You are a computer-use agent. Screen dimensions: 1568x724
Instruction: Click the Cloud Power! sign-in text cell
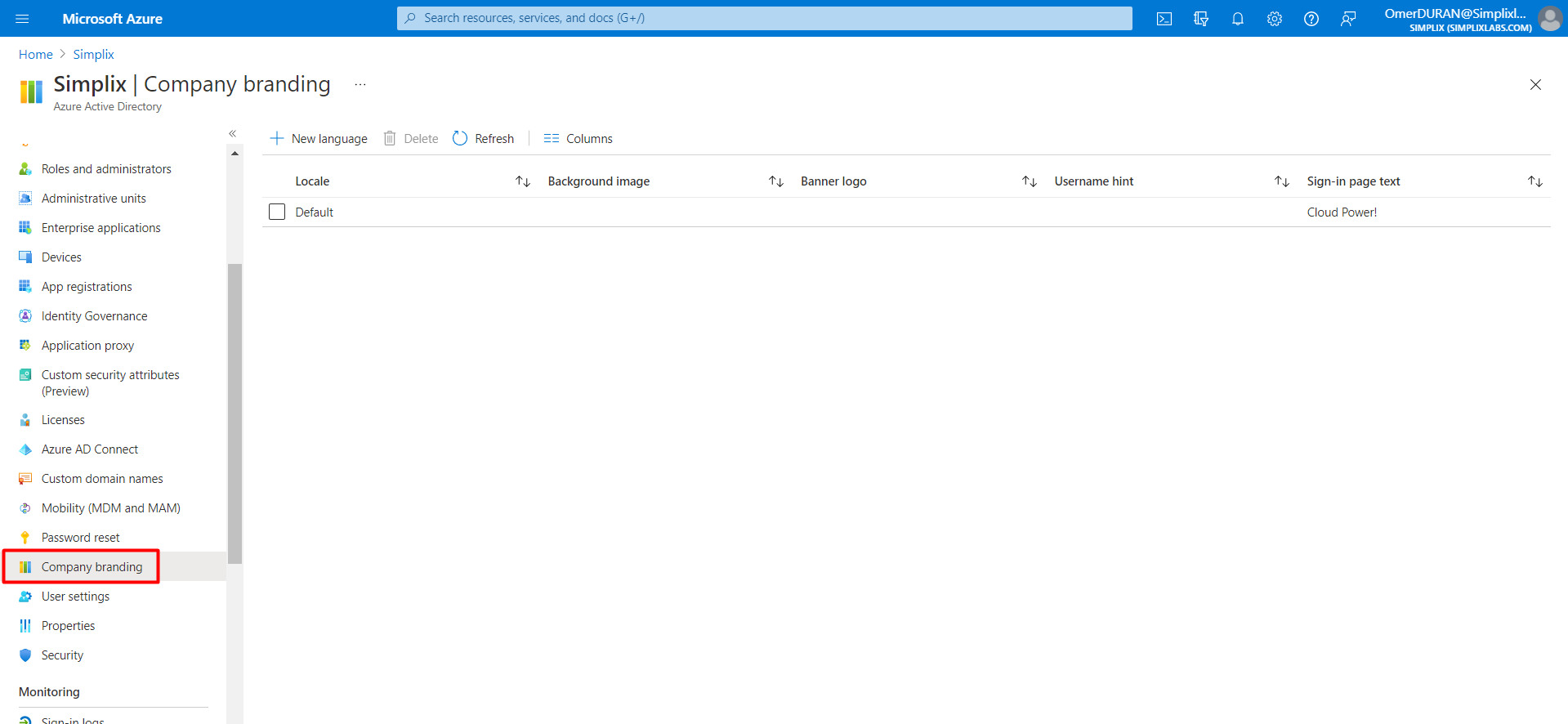click(x=1342, y=212)
